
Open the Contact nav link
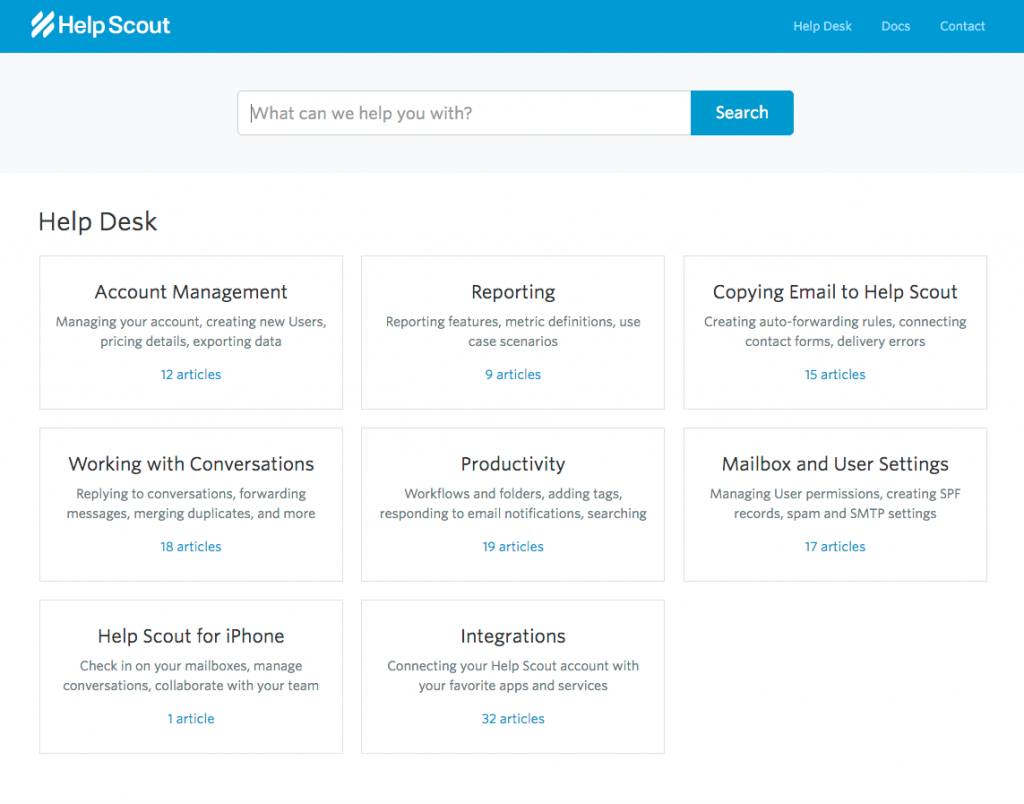click(x=962, y=26)
